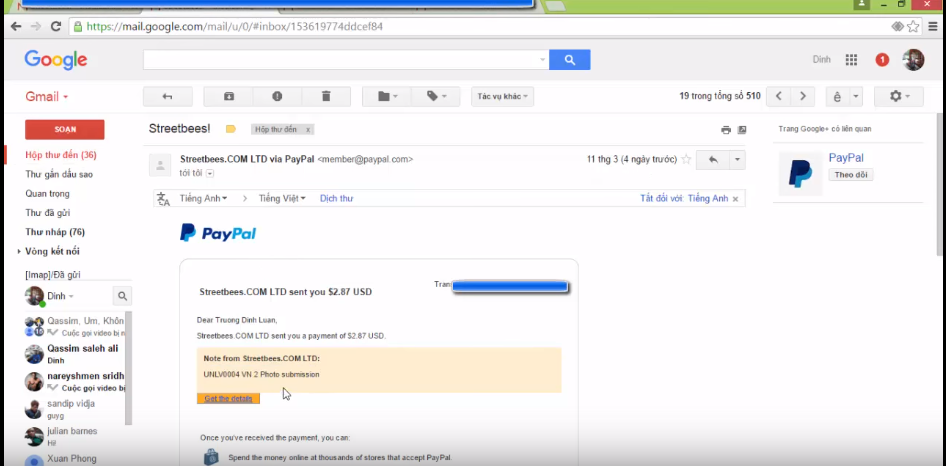Open Gmail dropdown menu
This screenshot has width=946, height=466.
click(46, 97)
